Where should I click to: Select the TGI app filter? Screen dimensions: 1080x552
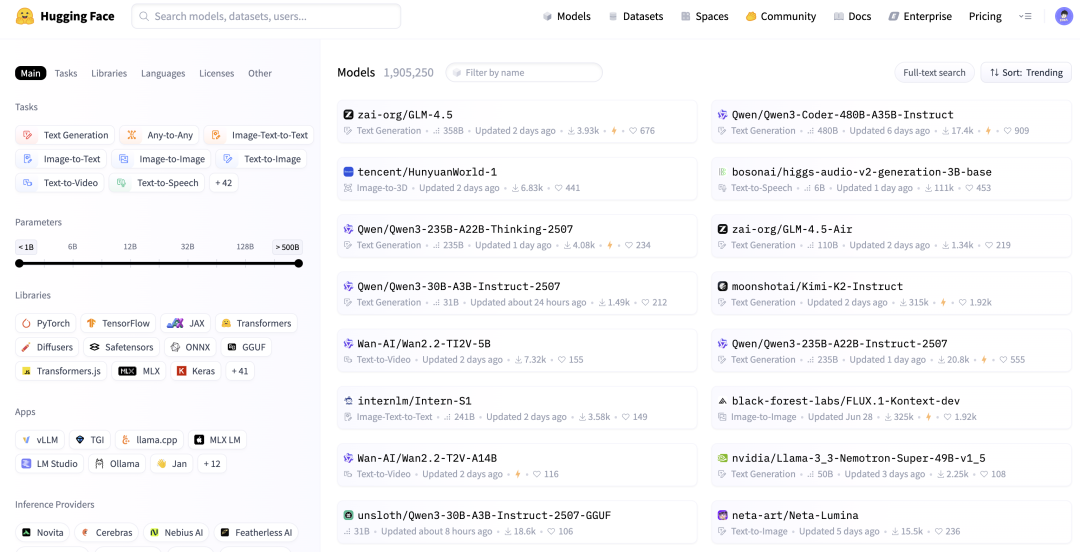90,440
